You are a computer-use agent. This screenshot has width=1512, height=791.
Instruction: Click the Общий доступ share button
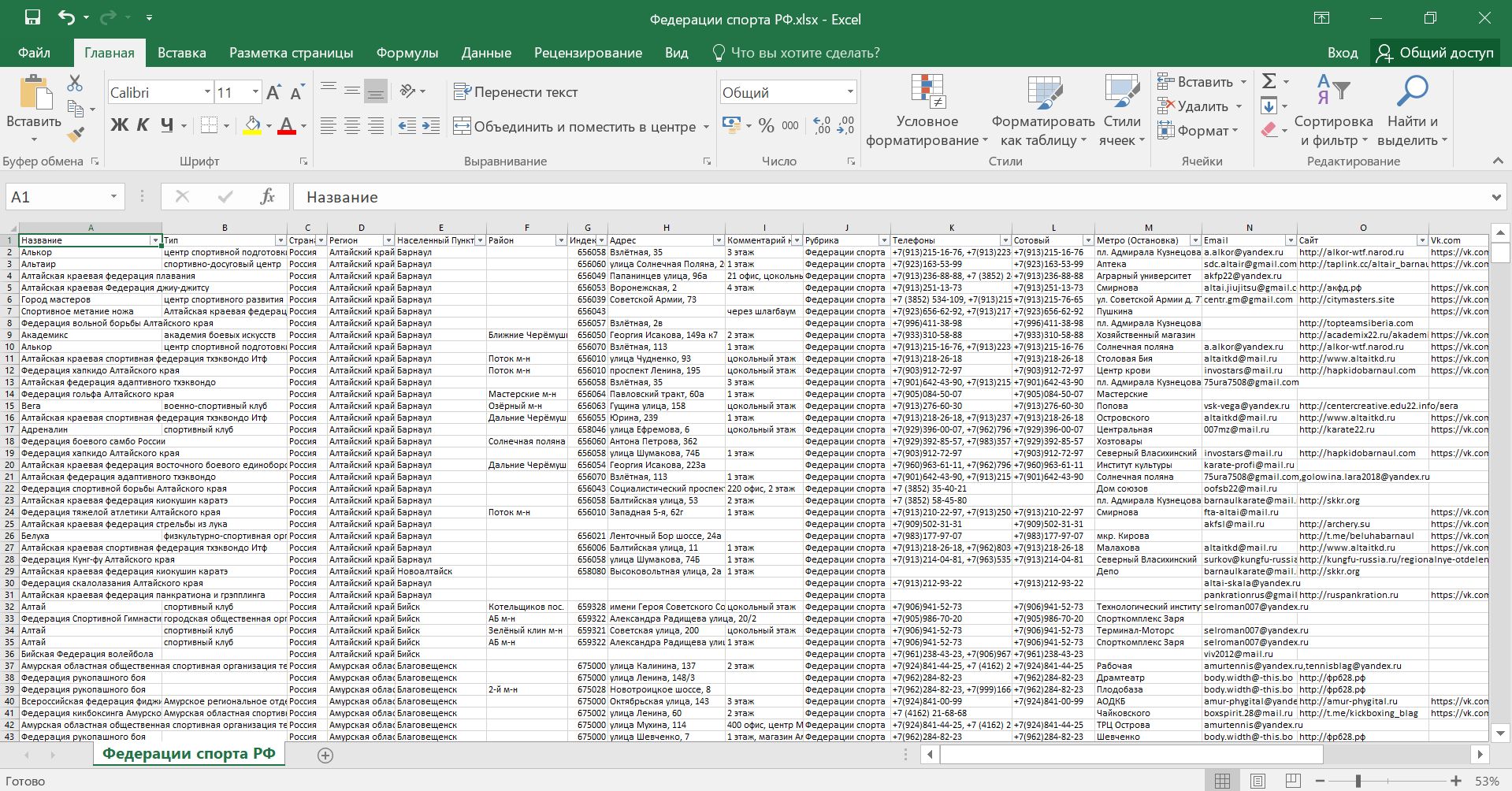tap(1435, 53)
